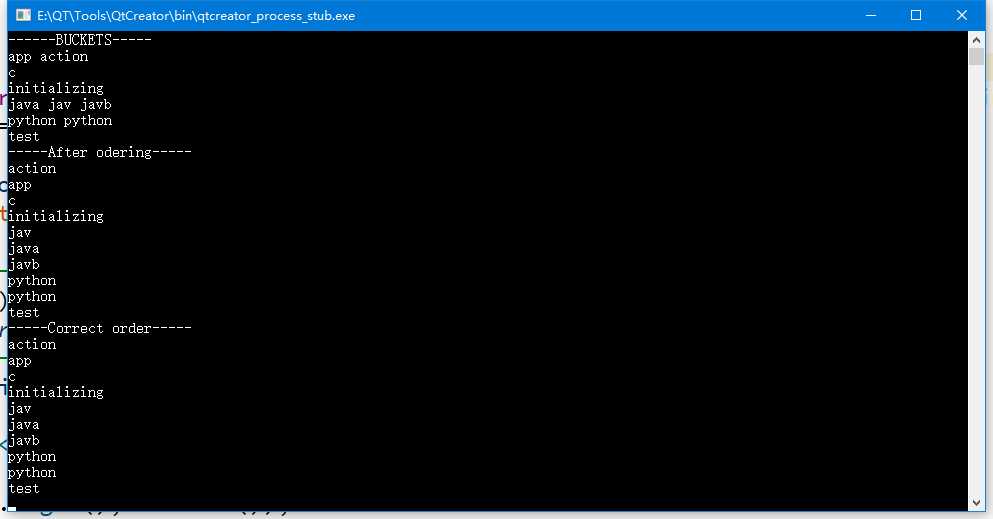Click 'test' in the BUCKETS section
This screenshot has width=993, height=519.
click(24, 137)
